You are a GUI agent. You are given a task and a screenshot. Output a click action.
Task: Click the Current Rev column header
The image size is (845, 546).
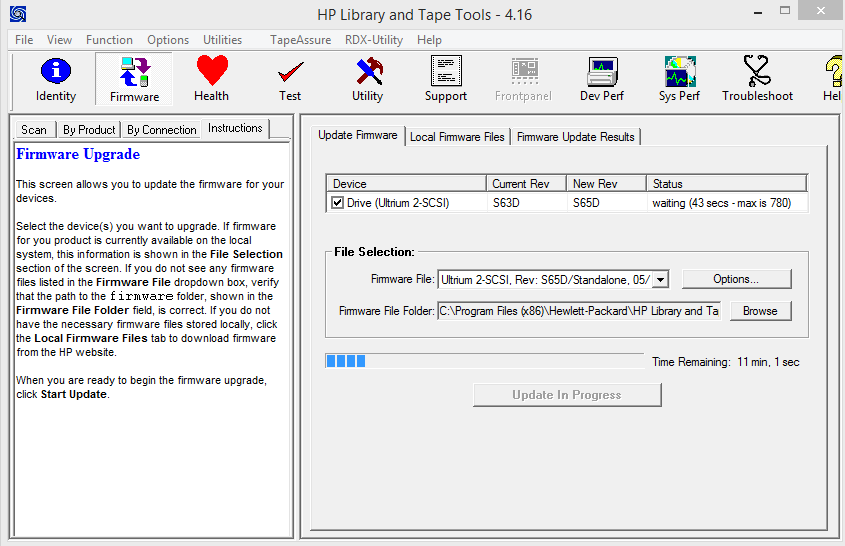click(527, 184)
